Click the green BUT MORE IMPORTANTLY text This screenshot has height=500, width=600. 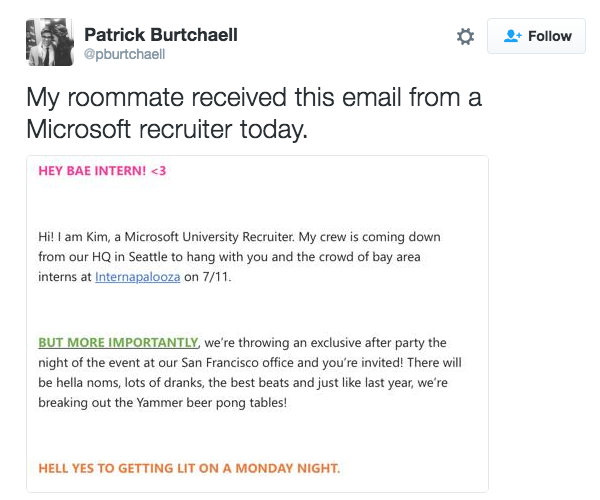(x=118, y=342)
